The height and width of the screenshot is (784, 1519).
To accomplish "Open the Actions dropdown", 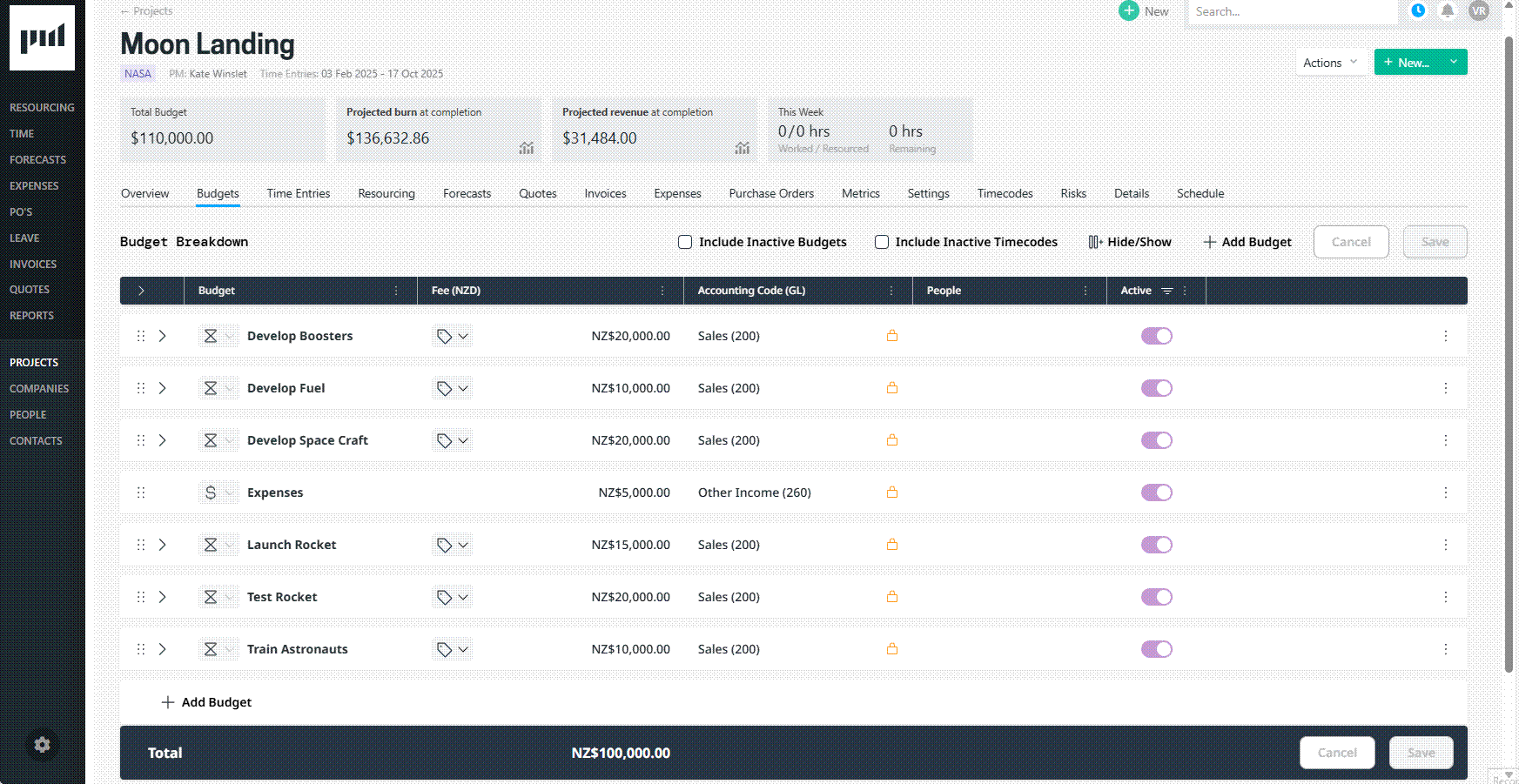I will pos(1329,63).
